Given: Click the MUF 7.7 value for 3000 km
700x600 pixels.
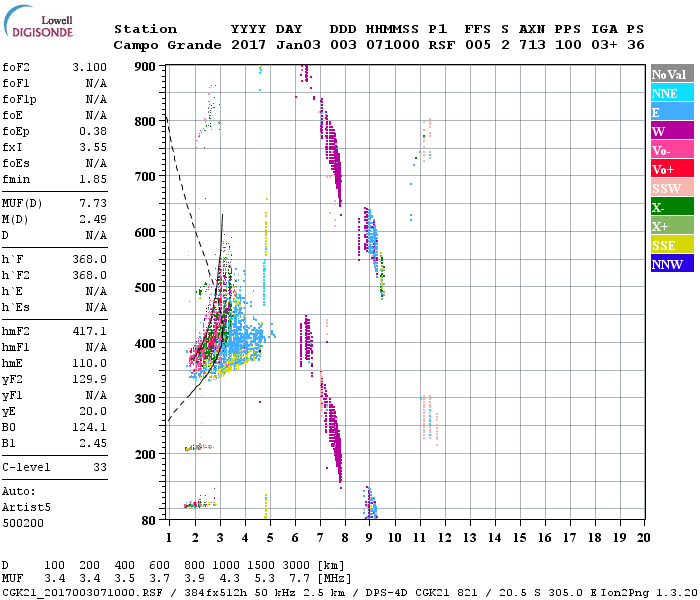Looking at the screenshot, I should 300,579.
